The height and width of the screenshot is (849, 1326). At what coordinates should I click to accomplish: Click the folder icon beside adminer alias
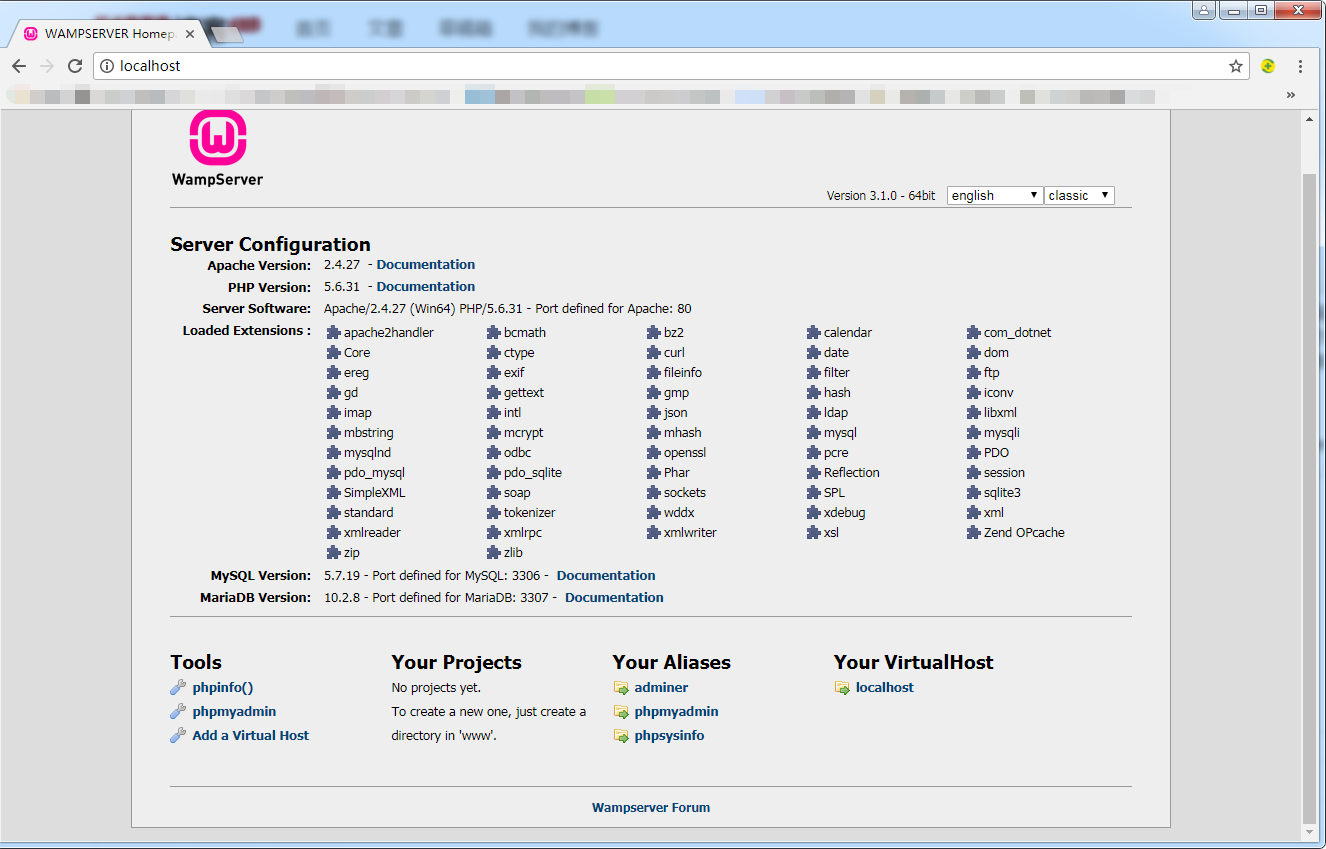[x=621, y=688]
